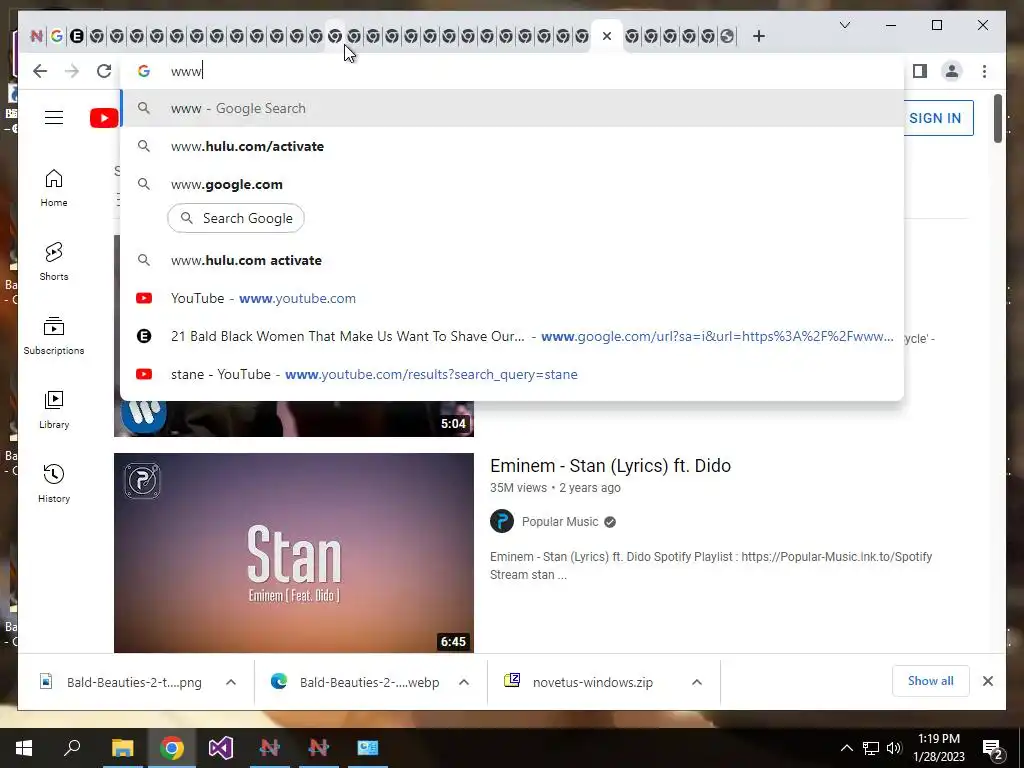Show hidden system tray icons

pos(846,748)
